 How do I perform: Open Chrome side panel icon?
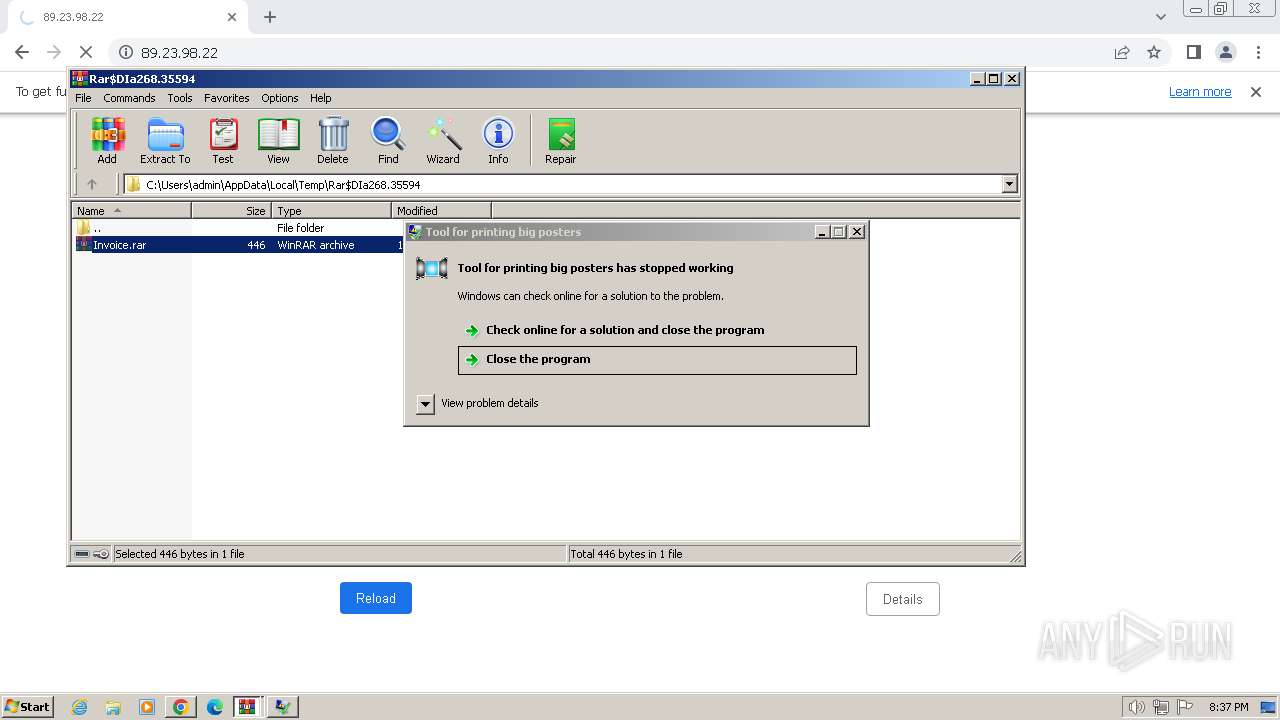1193,52
